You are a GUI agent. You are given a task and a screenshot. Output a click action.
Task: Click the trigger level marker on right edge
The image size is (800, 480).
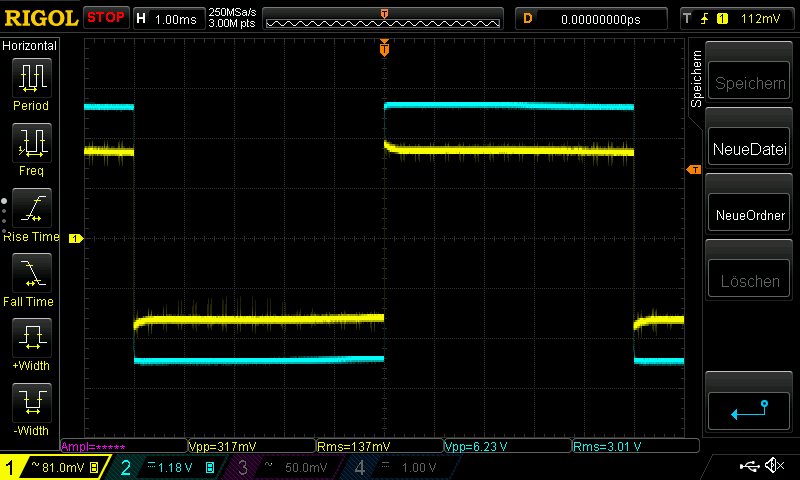pos(694,170)
